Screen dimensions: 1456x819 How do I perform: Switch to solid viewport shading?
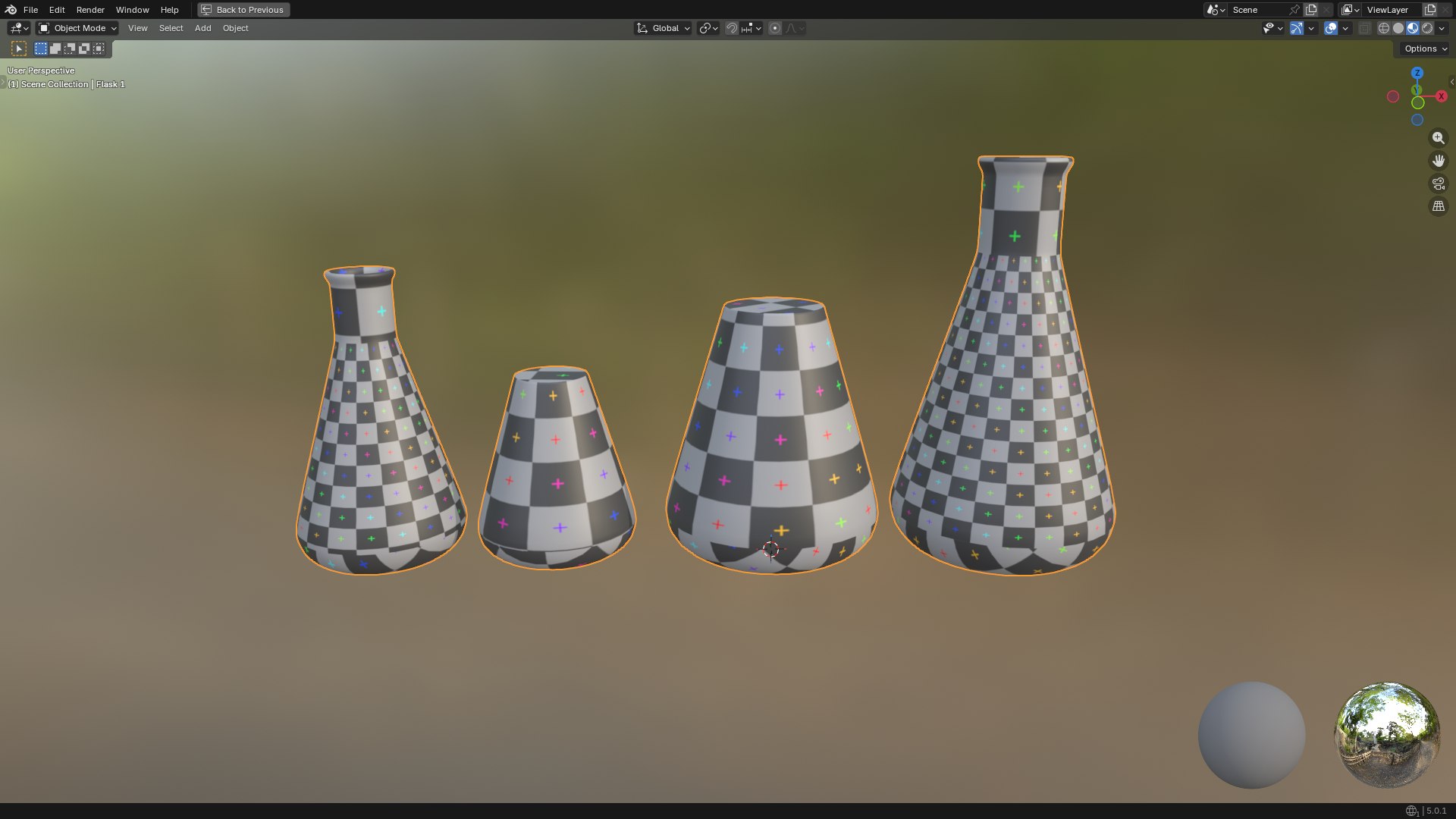pyautogui.click(x=1398, y=28)
